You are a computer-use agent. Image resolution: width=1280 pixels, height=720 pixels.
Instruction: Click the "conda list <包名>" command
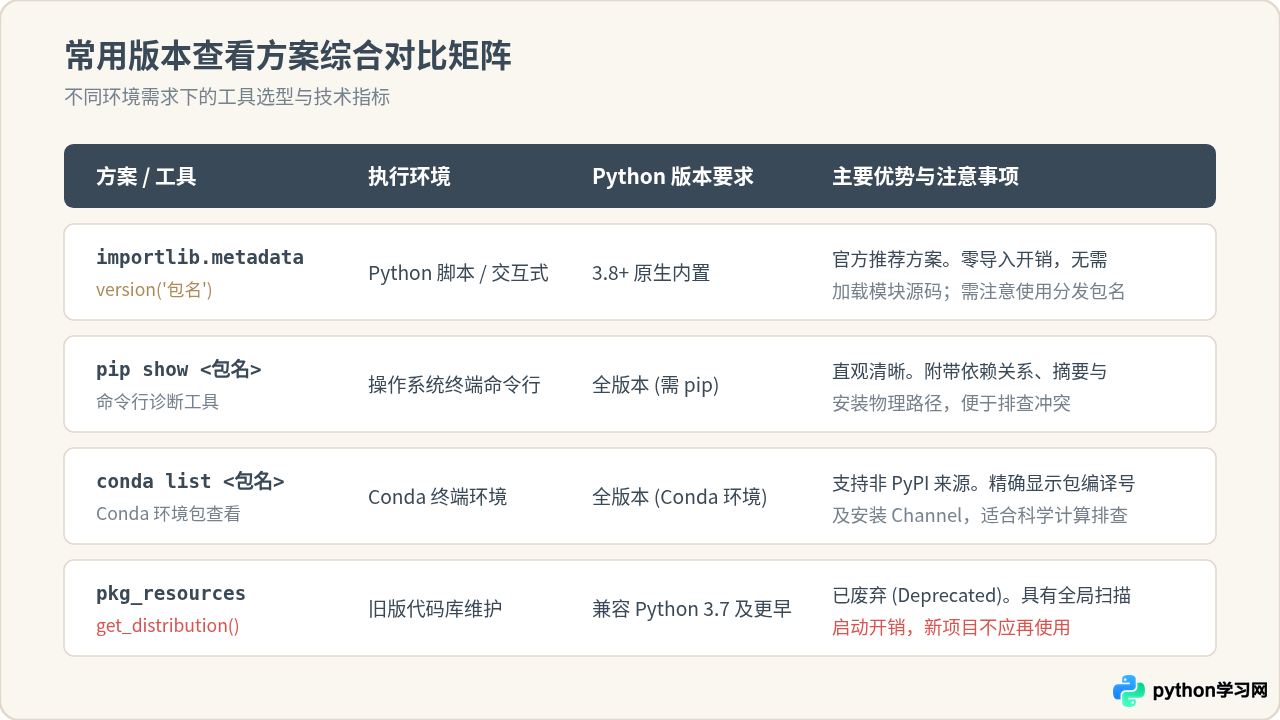coord(190,482)
